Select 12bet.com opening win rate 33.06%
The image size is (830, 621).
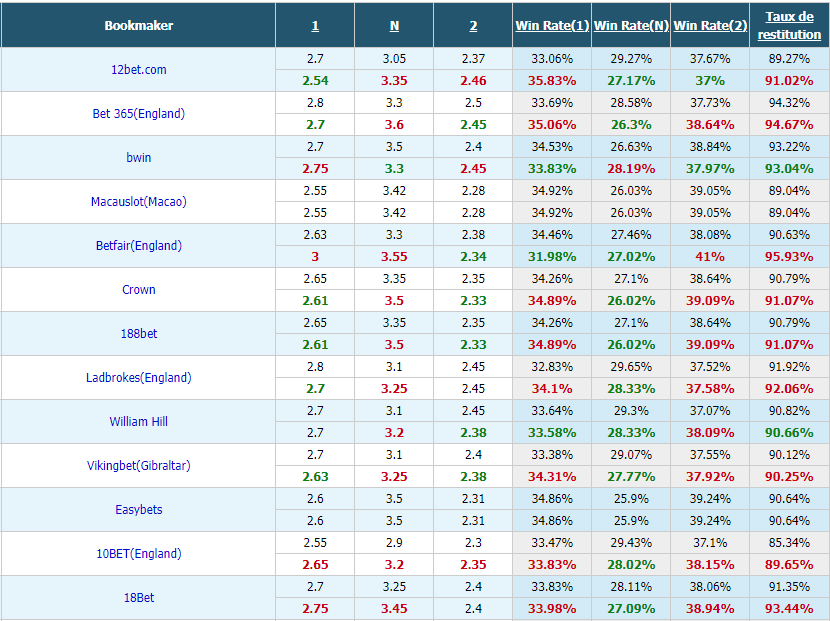pos(552,59)
